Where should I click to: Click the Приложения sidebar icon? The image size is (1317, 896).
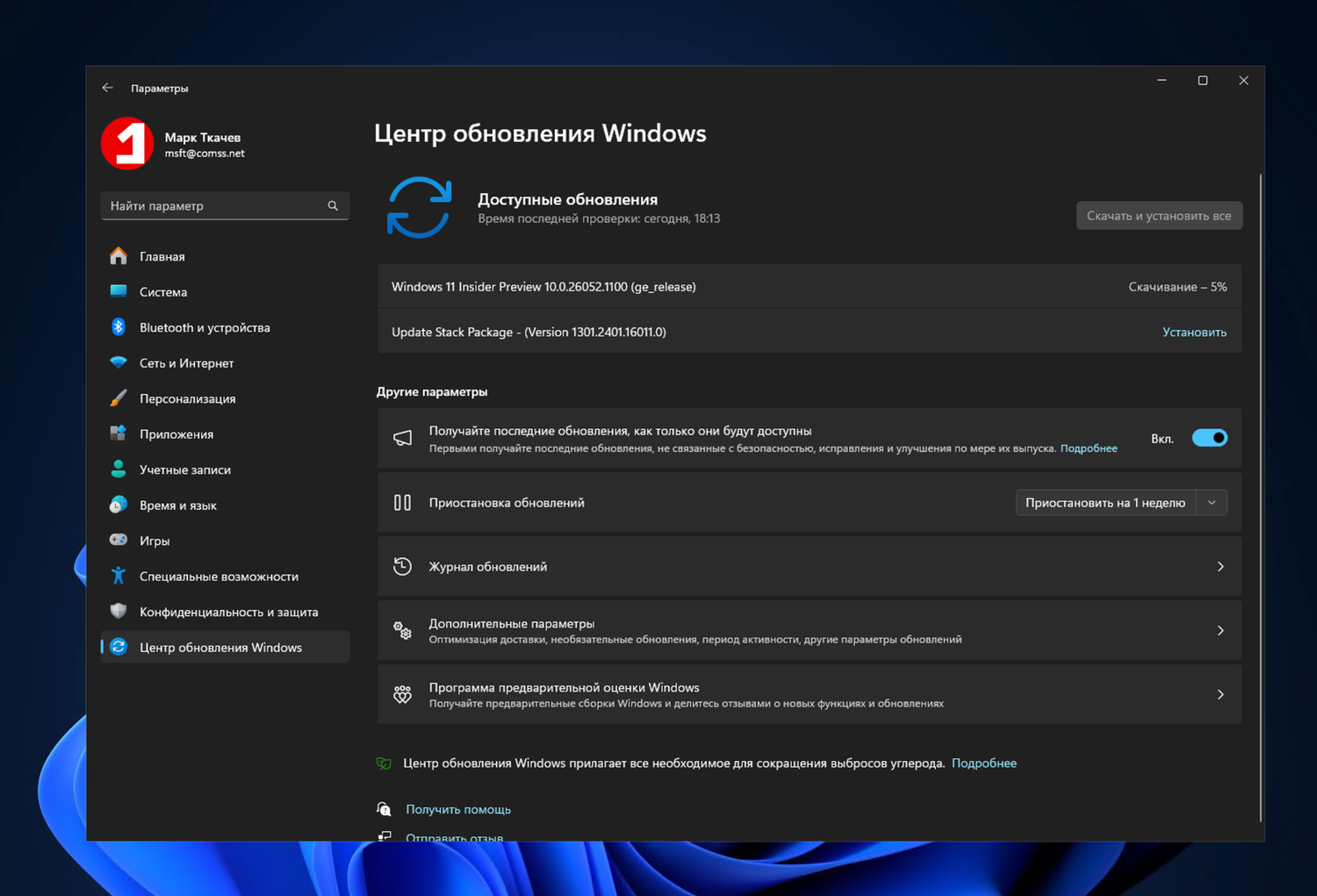point(119,434)
